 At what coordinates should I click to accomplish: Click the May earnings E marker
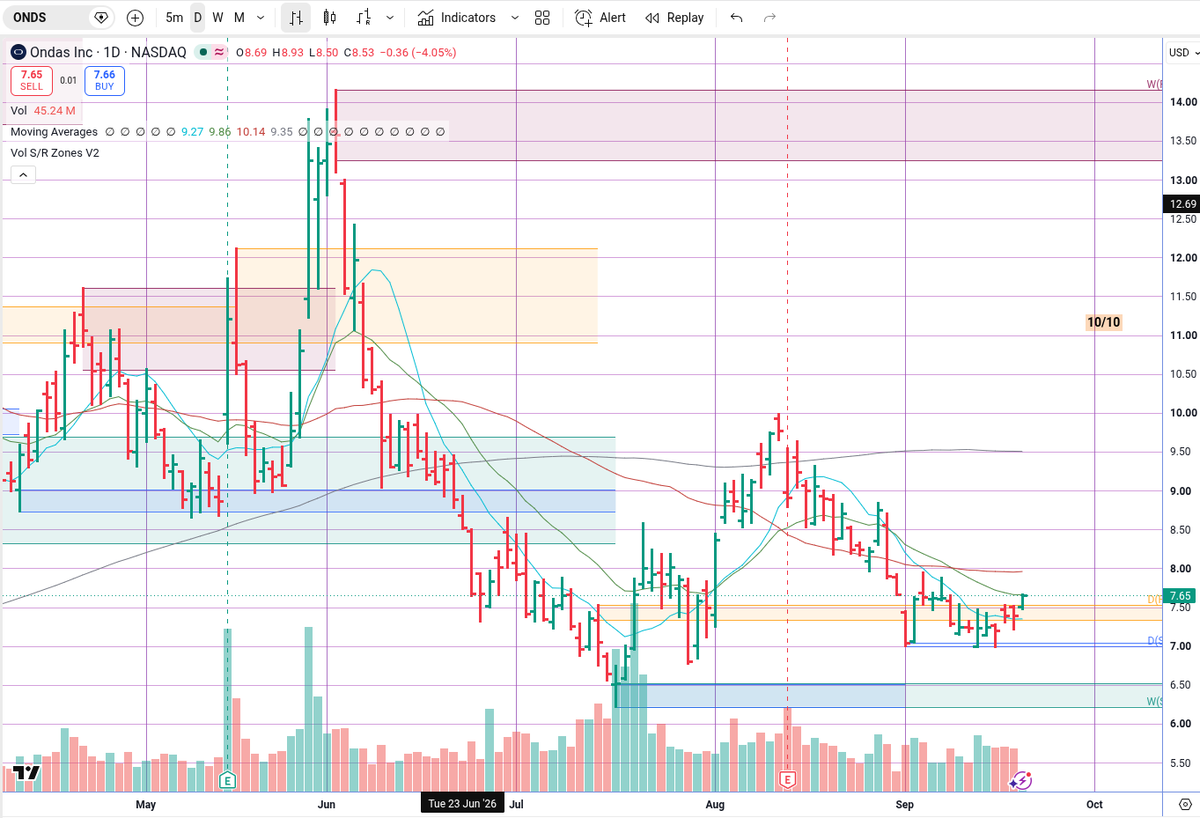tap(228, 780)
